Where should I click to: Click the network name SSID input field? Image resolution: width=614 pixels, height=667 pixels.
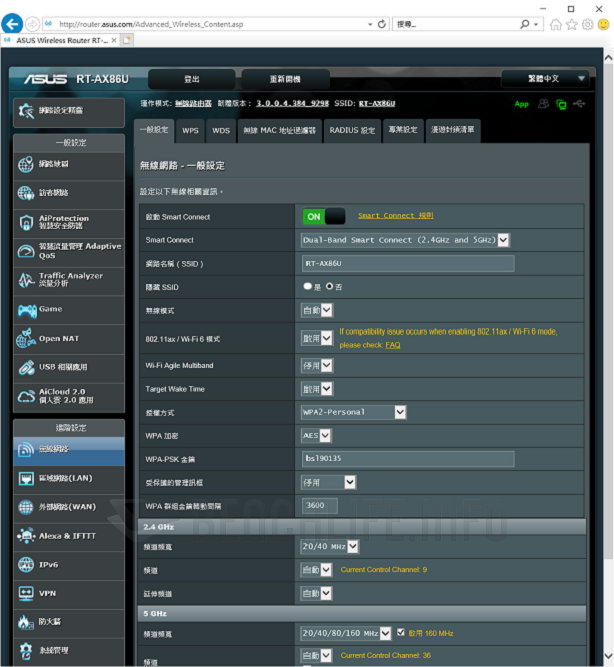tap(408, 263)
